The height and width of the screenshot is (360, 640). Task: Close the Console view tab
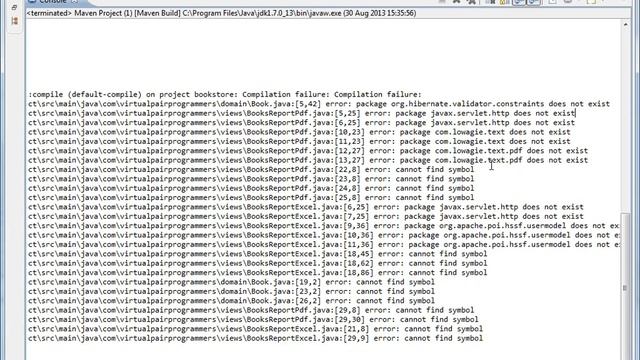pos(75,2)
